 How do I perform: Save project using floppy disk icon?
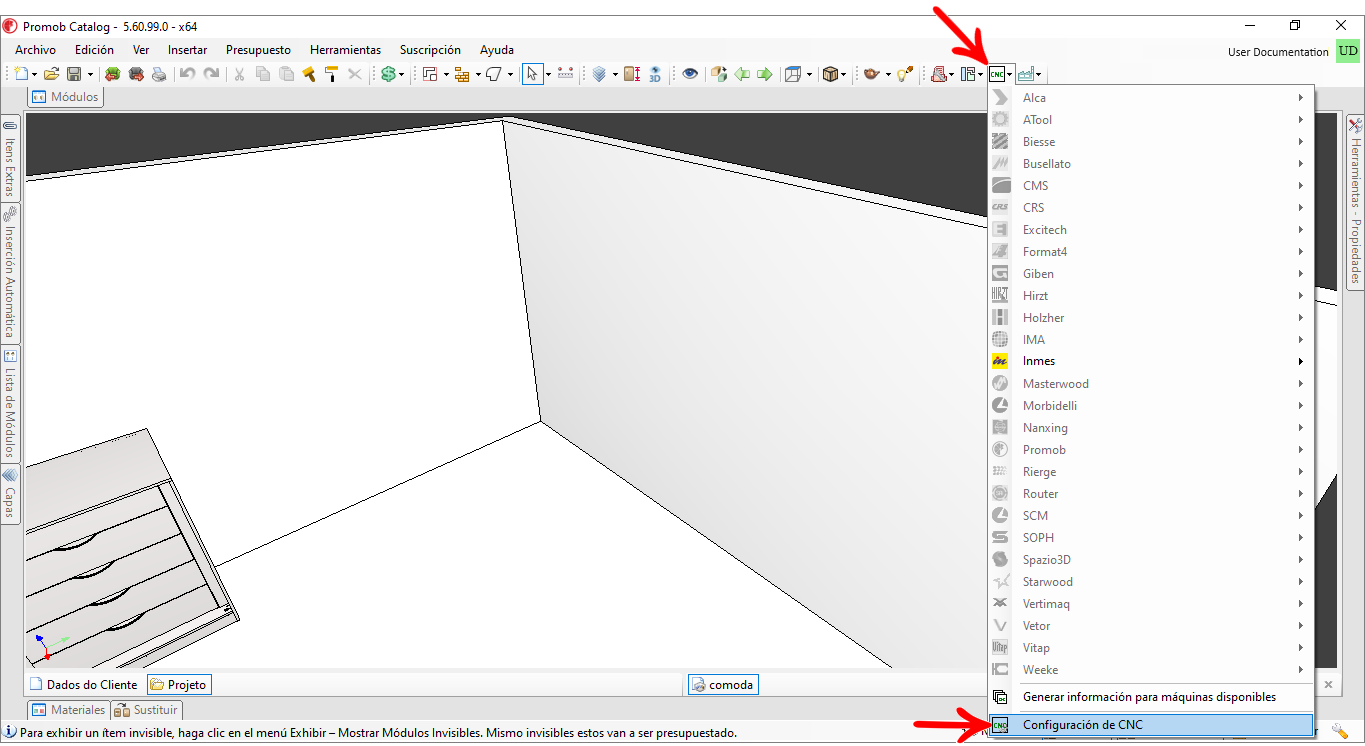[x=74, y=74]
